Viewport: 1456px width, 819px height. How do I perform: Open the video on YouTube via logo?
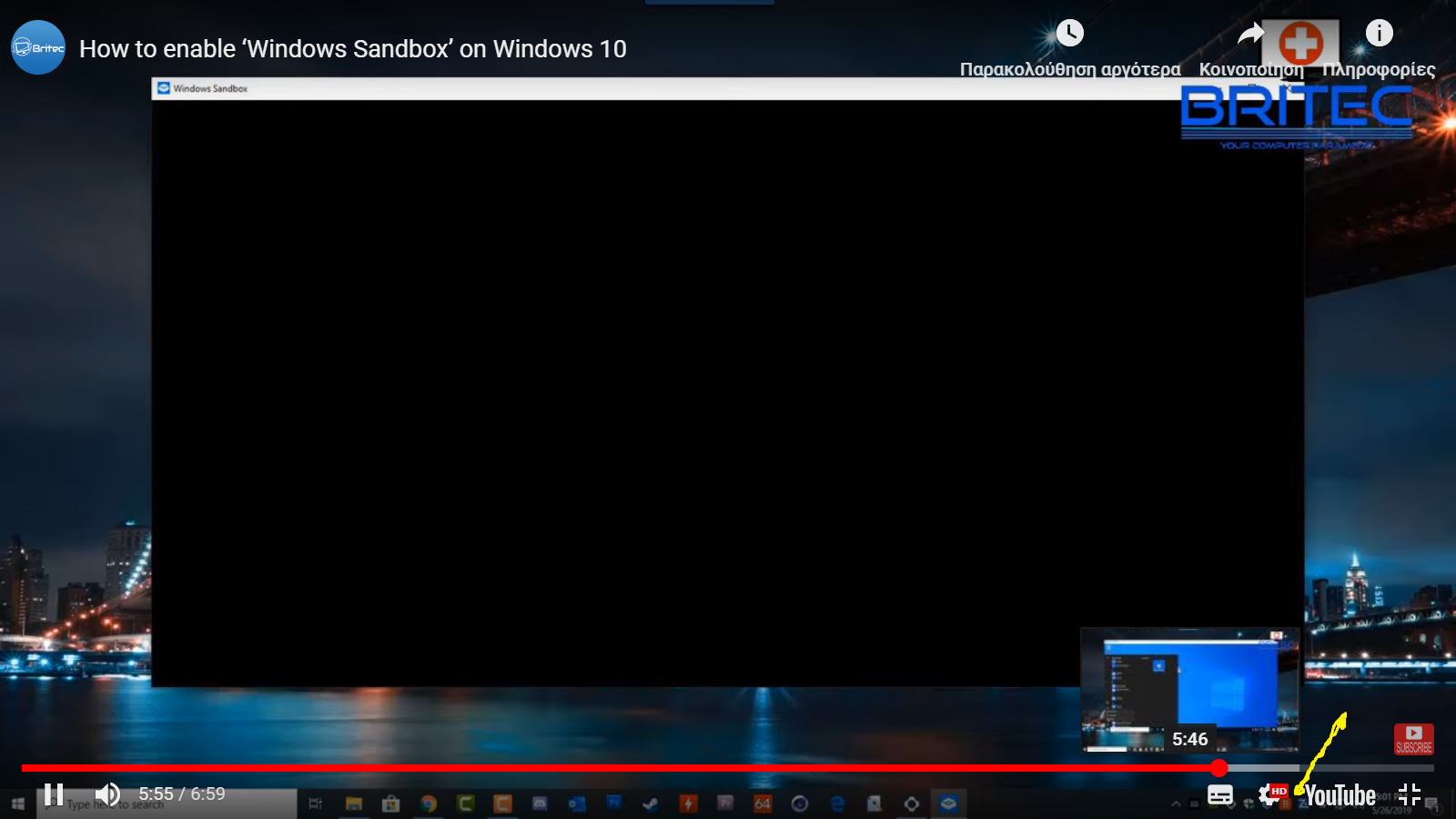(1340, 795)
